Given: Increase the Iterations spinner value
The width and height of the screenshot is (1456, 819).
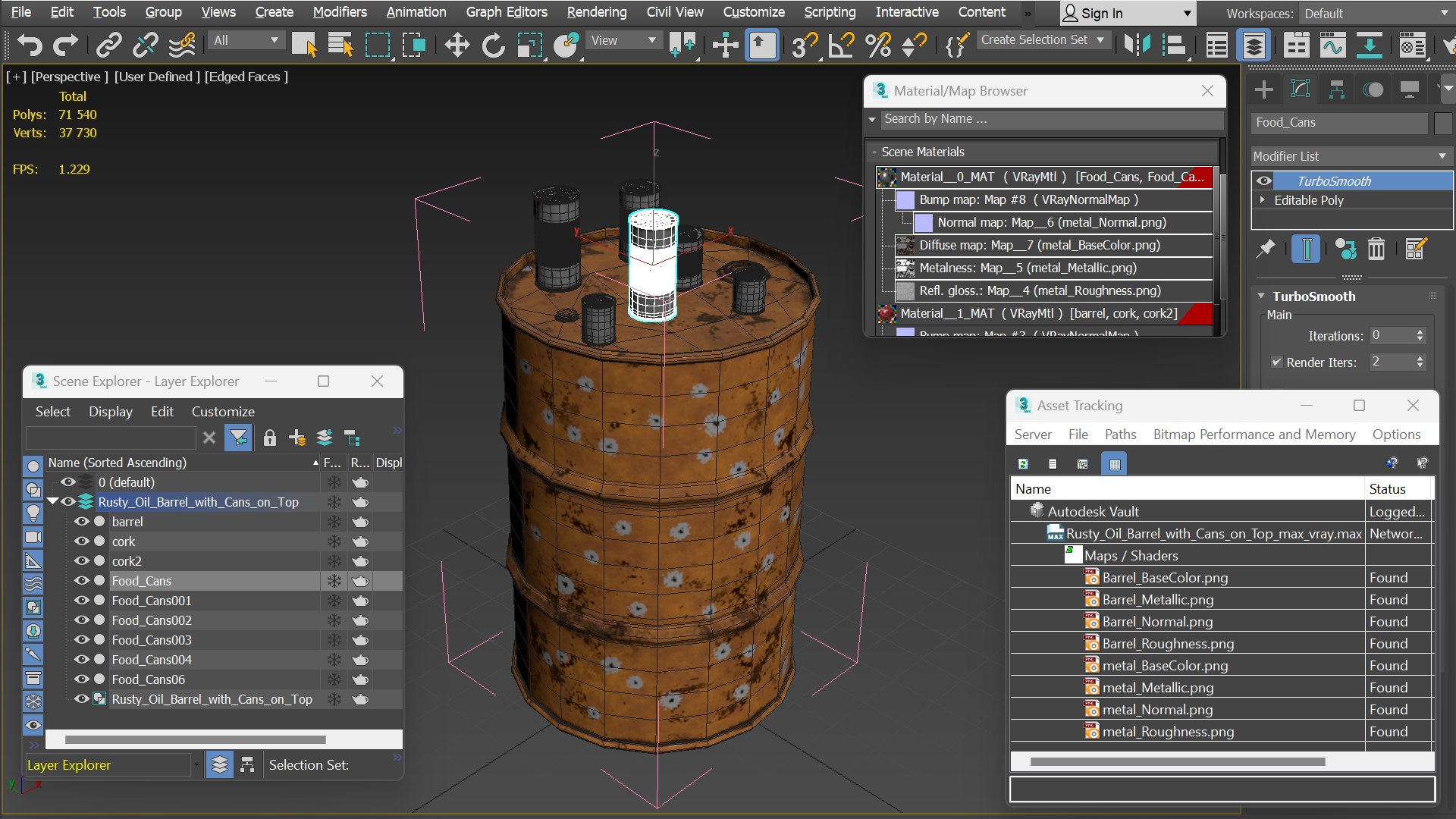Looking at the screenshot, I should click(1420, 331).
